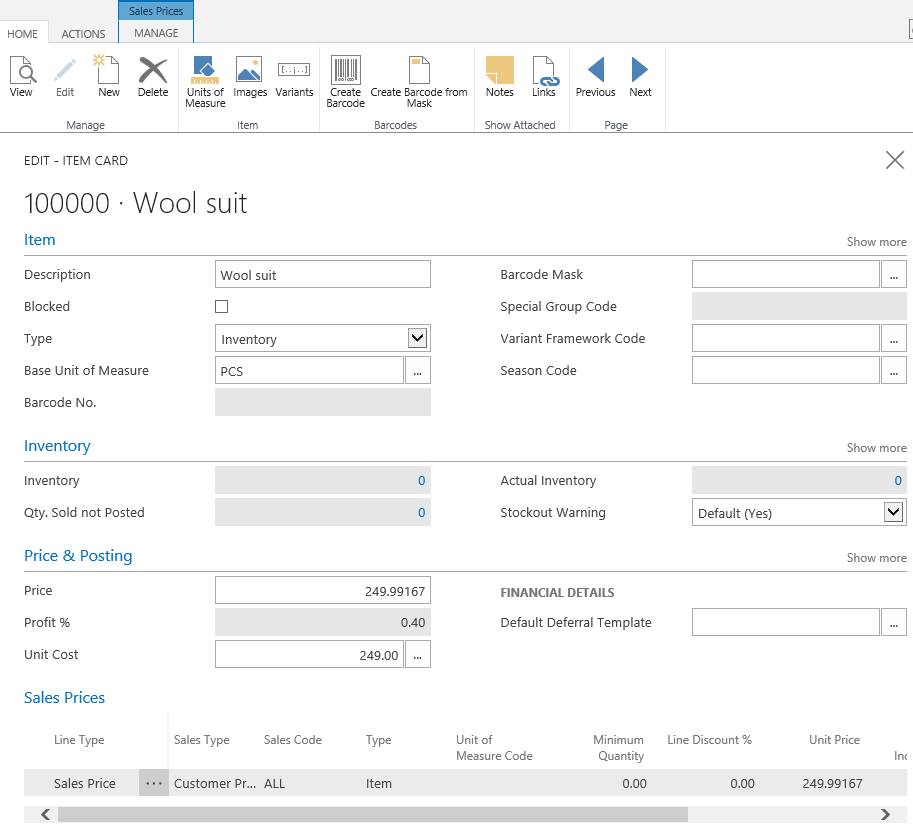Click the View icon in the ribbon

coord(22,77)
